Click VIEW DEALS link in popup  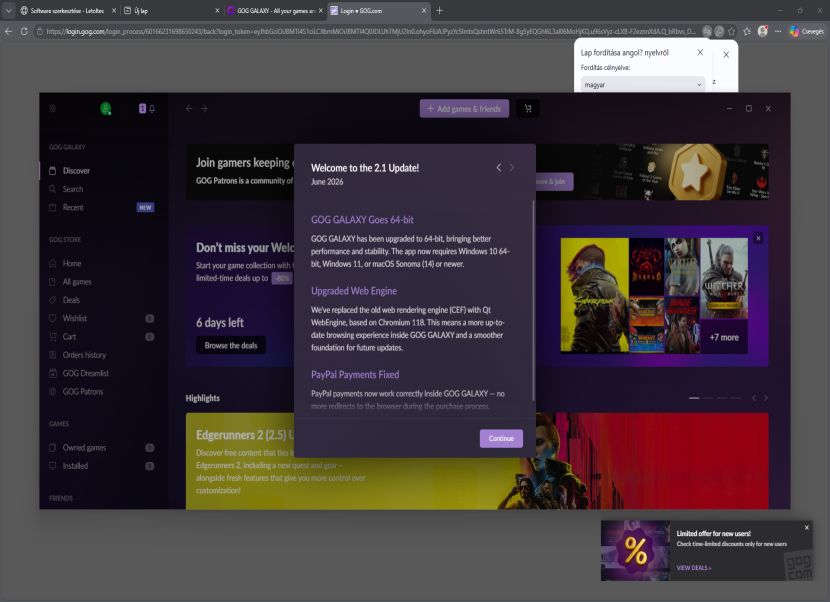point(693,568)
